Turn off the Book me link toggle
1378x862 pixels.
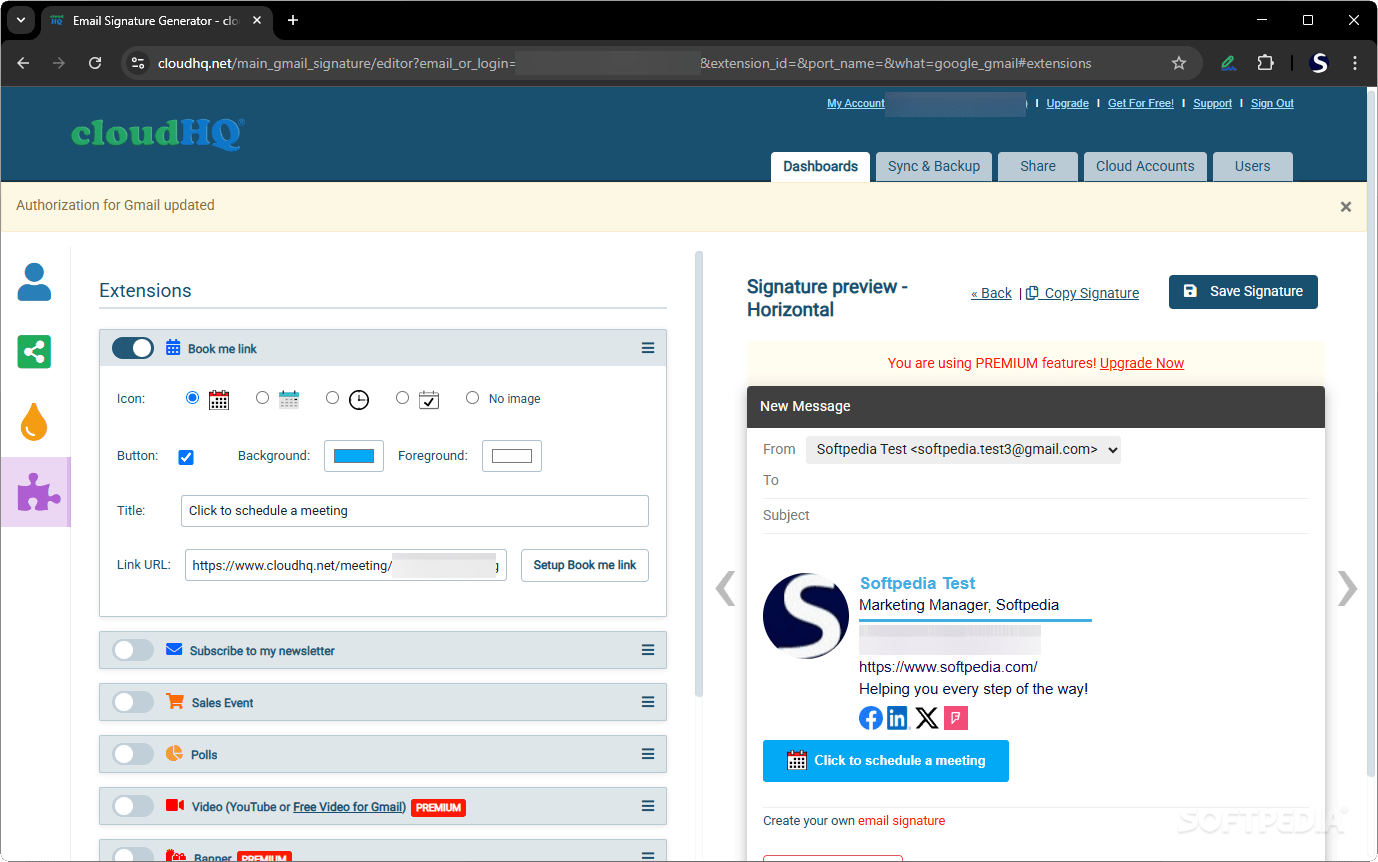tap(133, 348)
